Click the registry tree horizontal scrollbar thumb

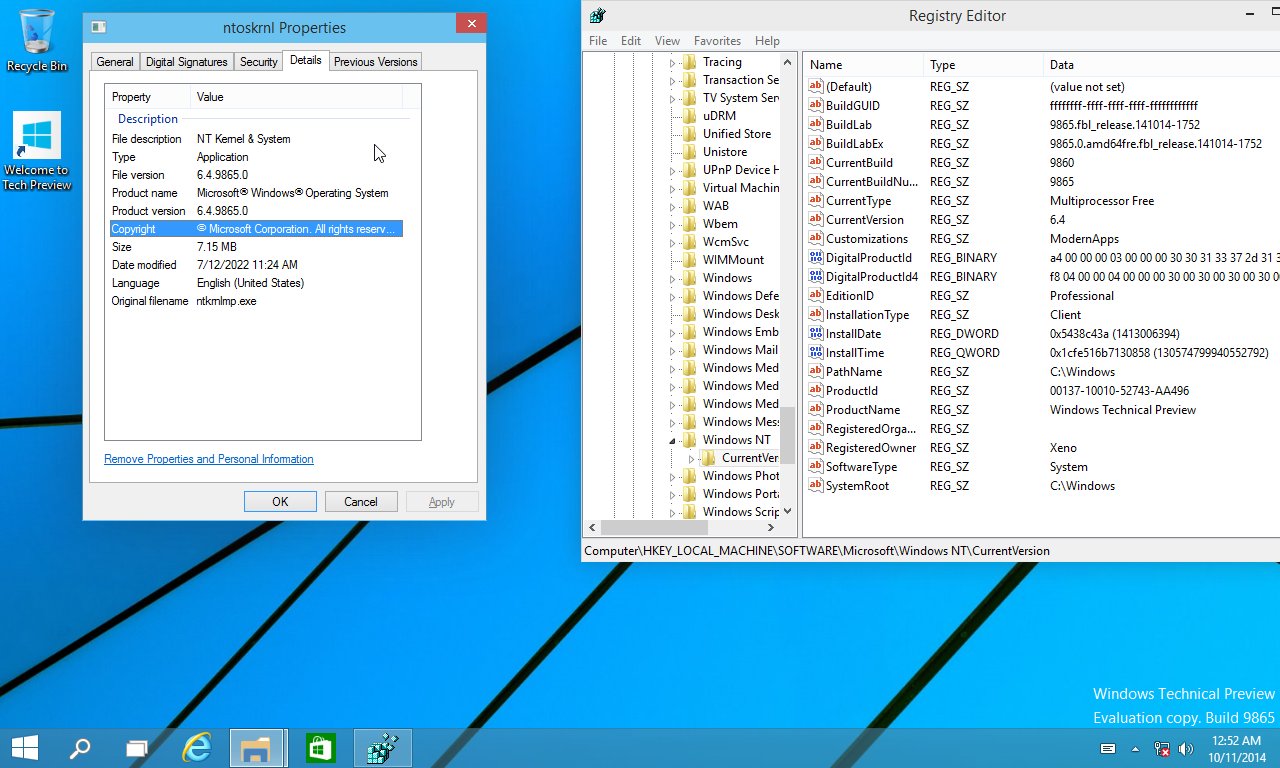click(x=653, y=527)
